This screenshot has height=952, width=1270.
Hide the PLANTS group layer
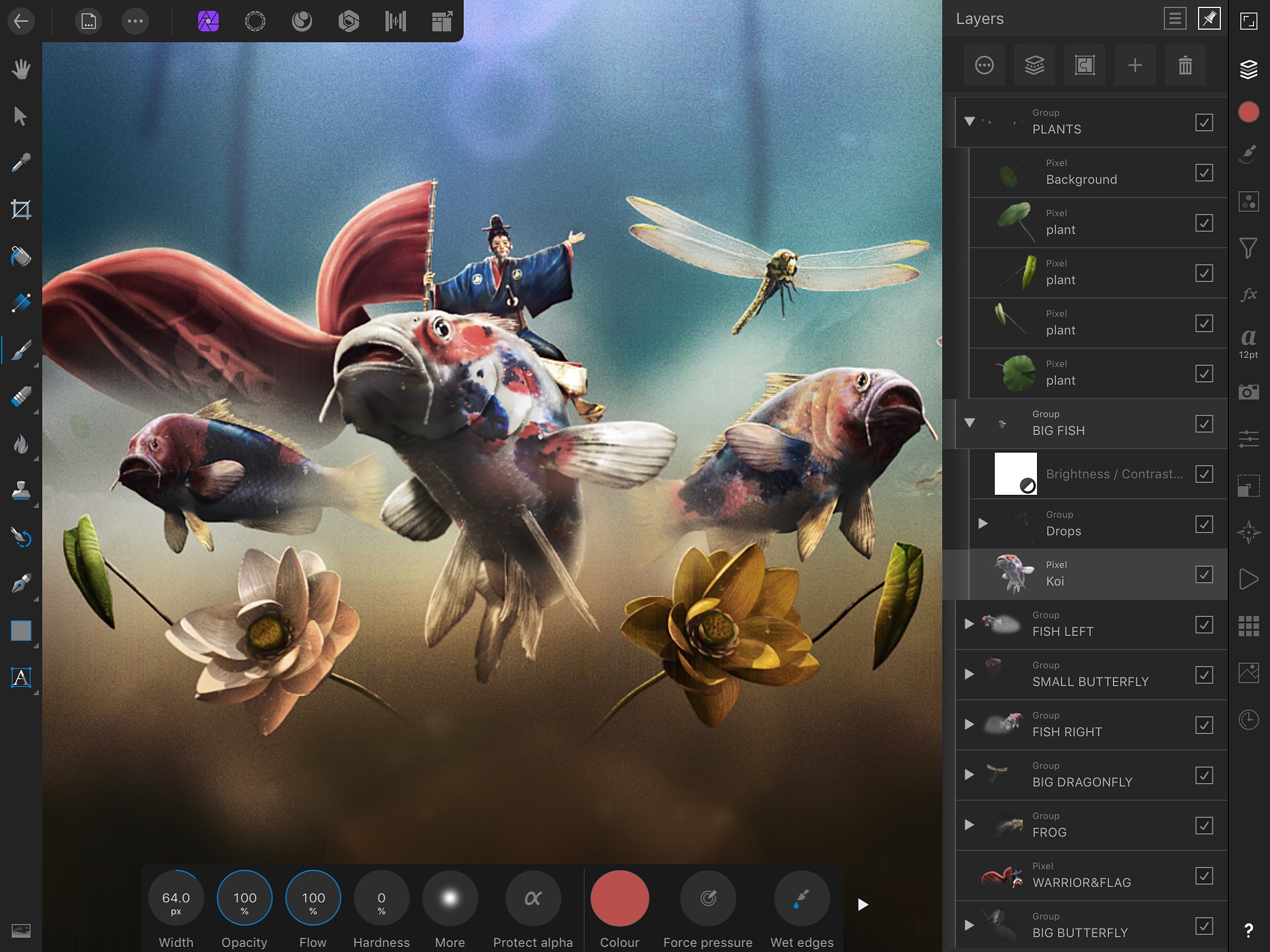[1204, 122]
